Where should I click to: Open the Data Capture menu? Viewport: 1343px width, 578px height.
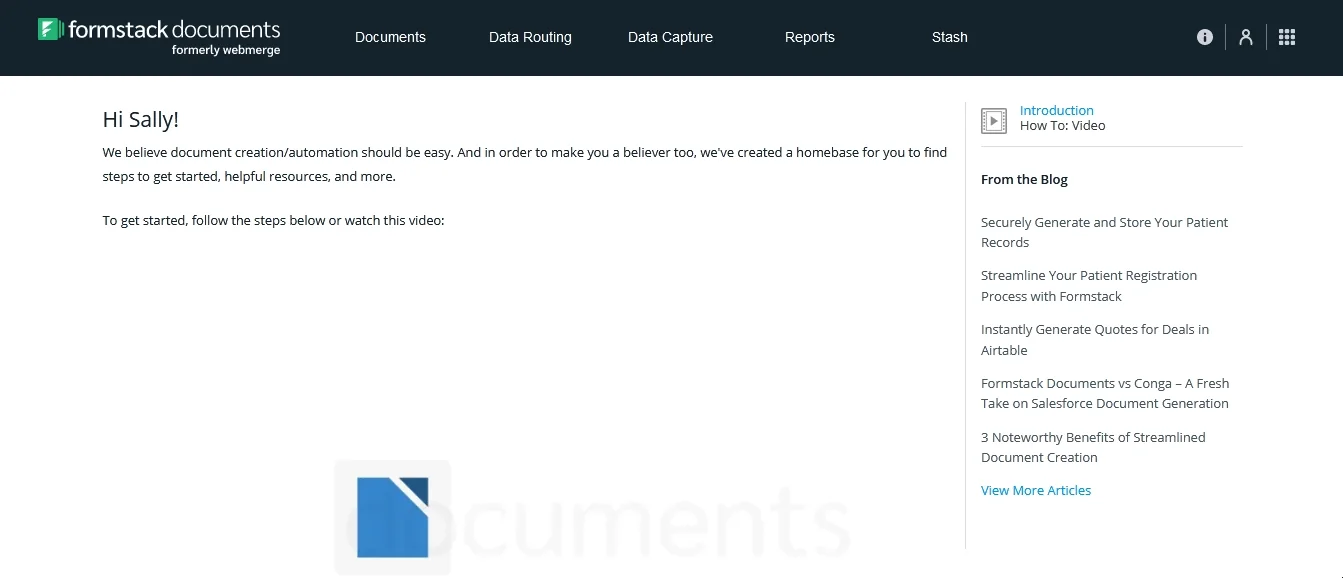point(670,37)
